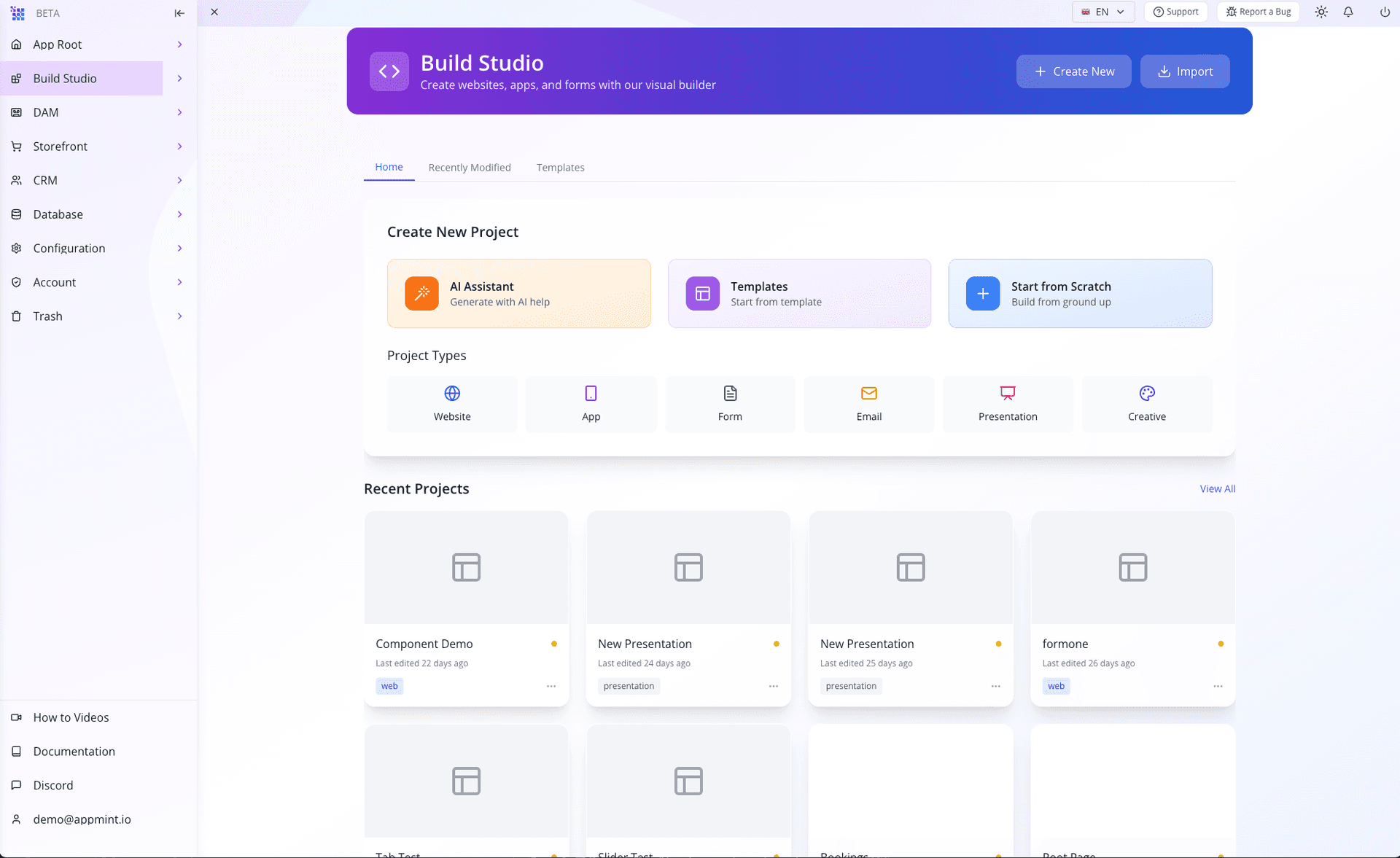The image size is (1400, 858).
Task: Toggle light/dark theme with the sun icon
Action: [1321, 12]
